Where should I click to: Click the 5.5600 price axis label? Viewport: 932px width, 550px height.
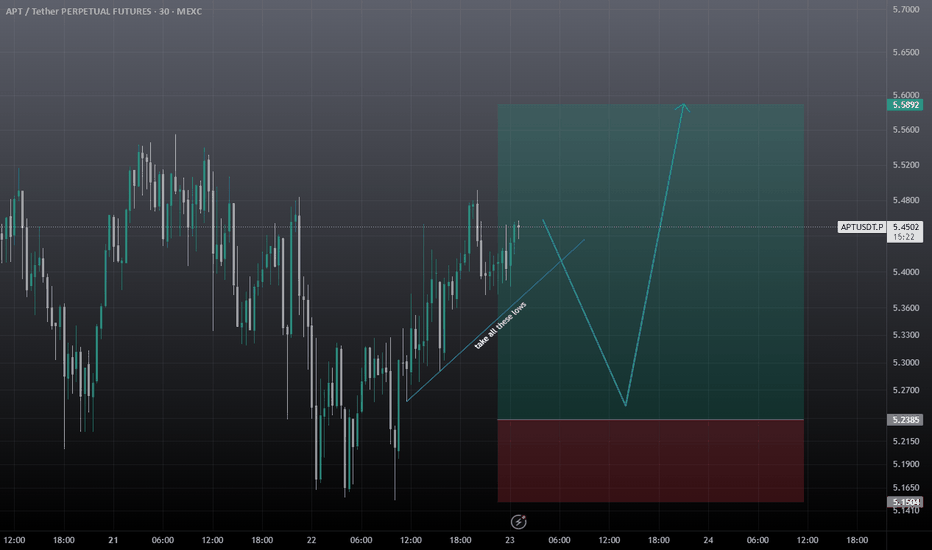pos(906,130)
